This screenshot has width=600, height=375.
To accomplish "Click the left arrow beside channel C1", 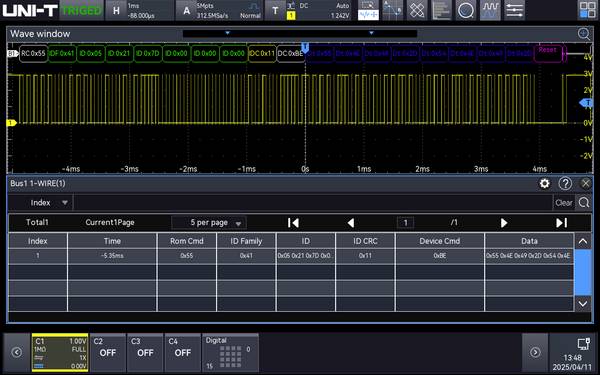I will [16, 352].
